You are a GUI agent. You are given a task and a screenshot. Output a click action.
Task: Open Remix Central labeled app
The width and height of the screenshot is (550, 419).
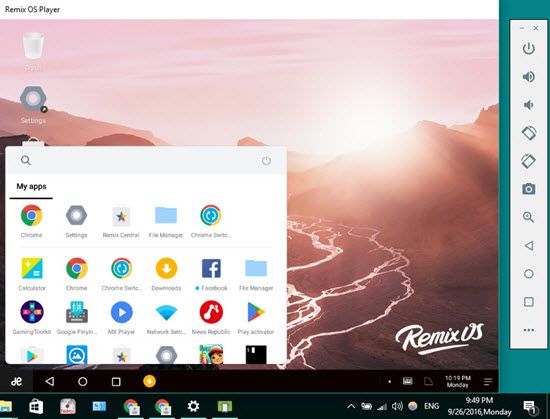coord(121,221)
